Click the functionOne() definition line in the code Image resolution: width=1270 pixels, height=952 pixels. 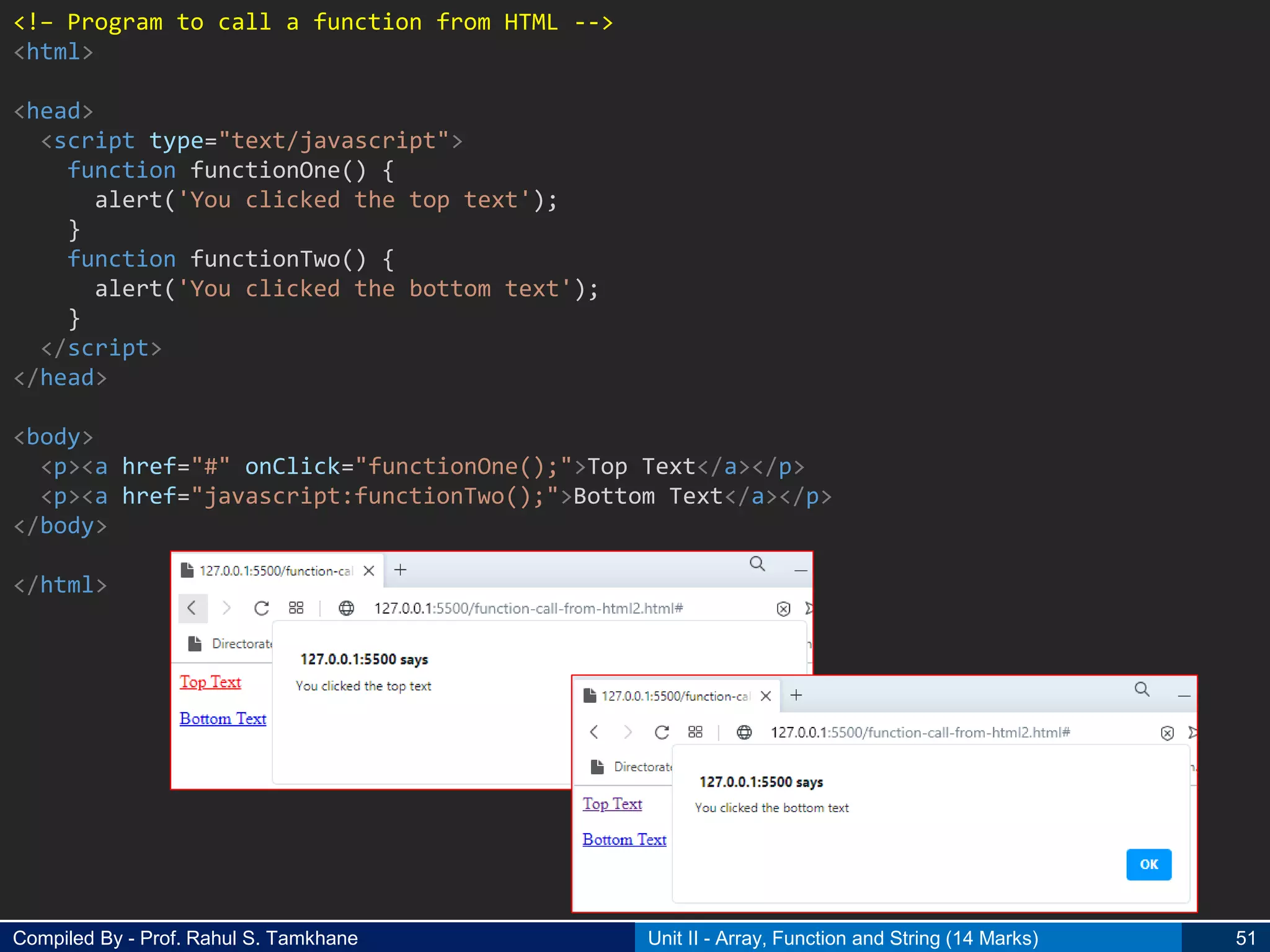pyautogui.click(x=231, y=170)
